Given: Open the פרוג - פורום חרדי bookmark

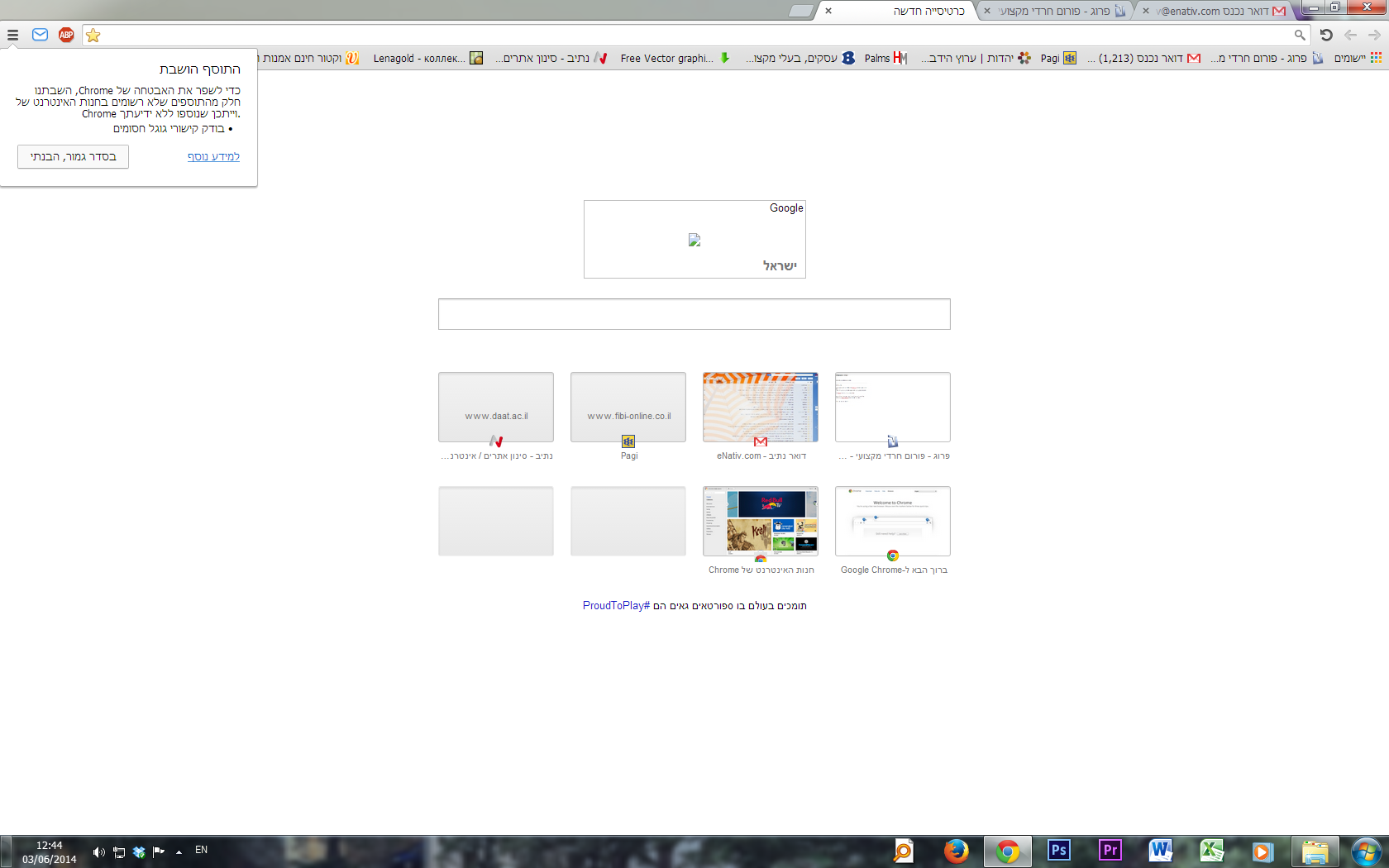Looking at the screenshot, I should [x=1267, y=58].
